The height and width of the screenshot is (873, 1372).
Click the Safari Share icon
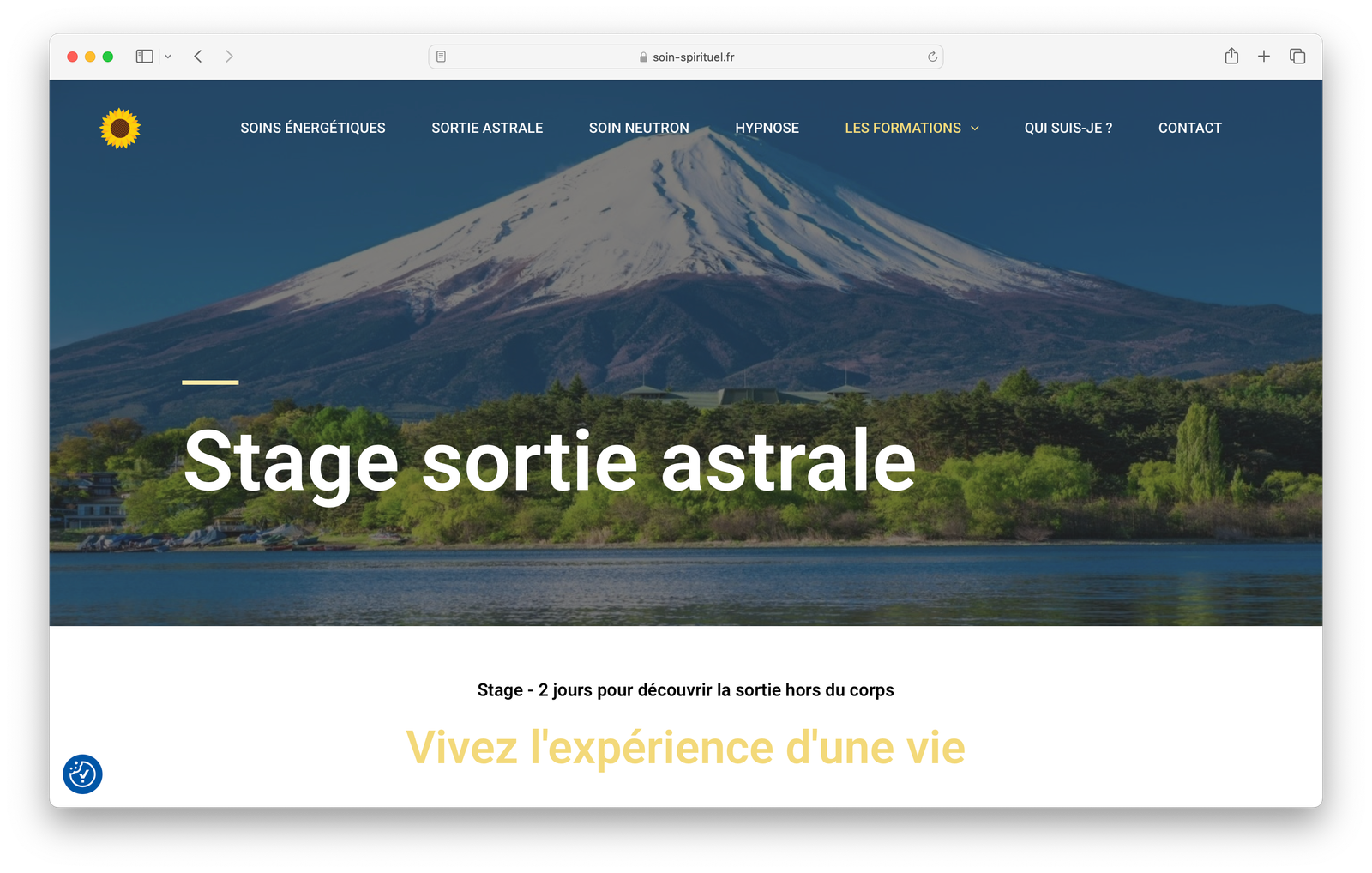coord(1231,57)
